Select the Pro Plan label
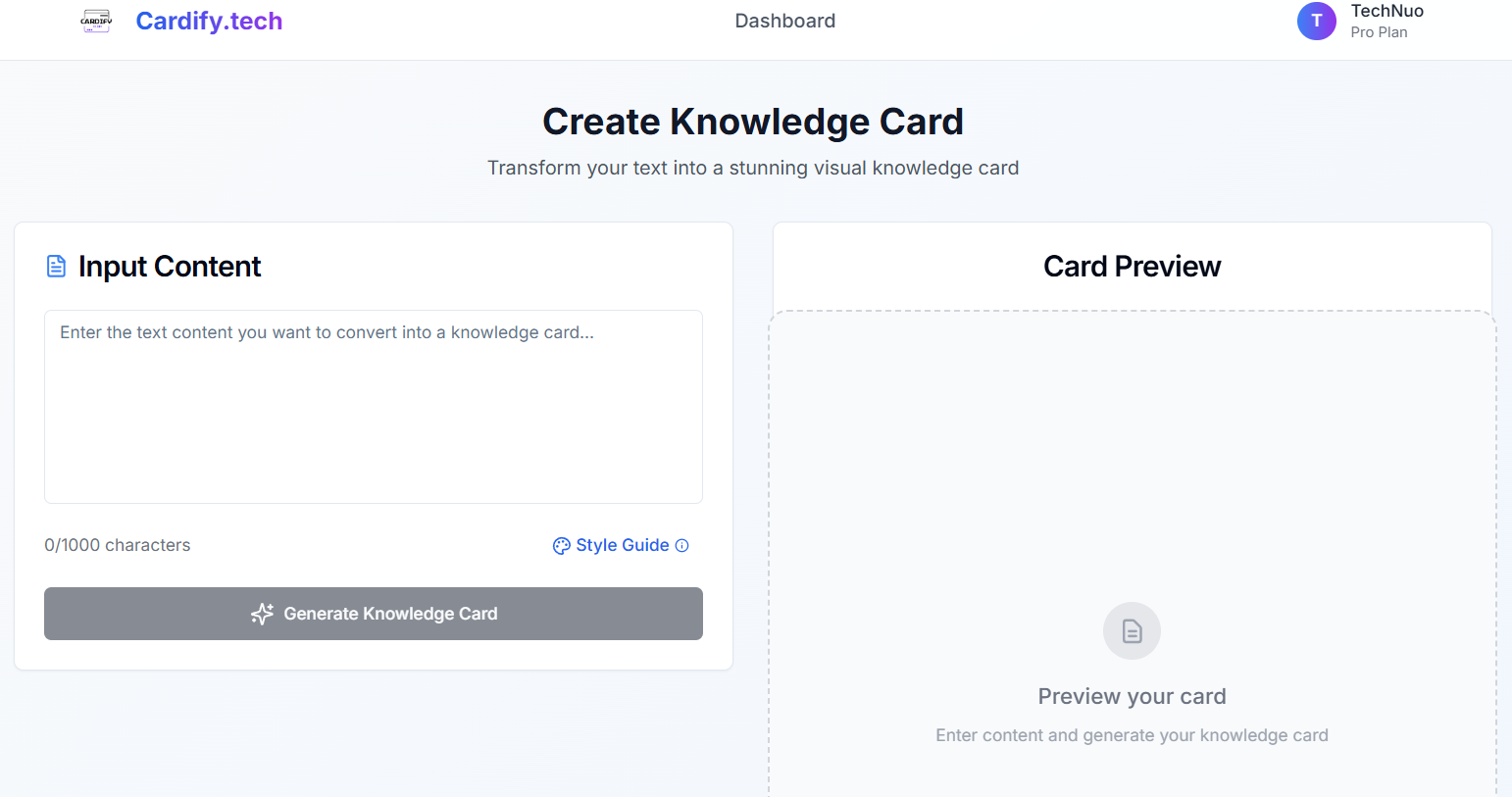The image size is (1512, 797). pos(1379,31)
